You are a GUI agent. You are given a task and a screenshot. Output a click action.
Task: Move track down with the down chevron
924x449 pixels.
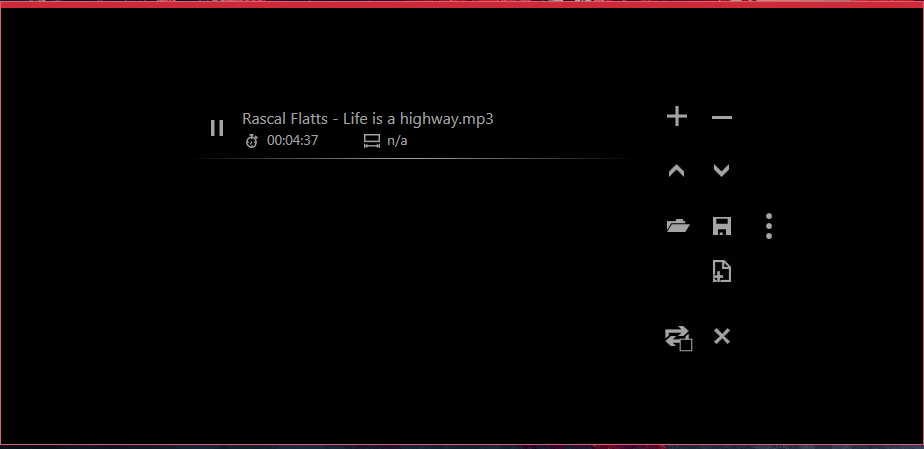[721, 171]
